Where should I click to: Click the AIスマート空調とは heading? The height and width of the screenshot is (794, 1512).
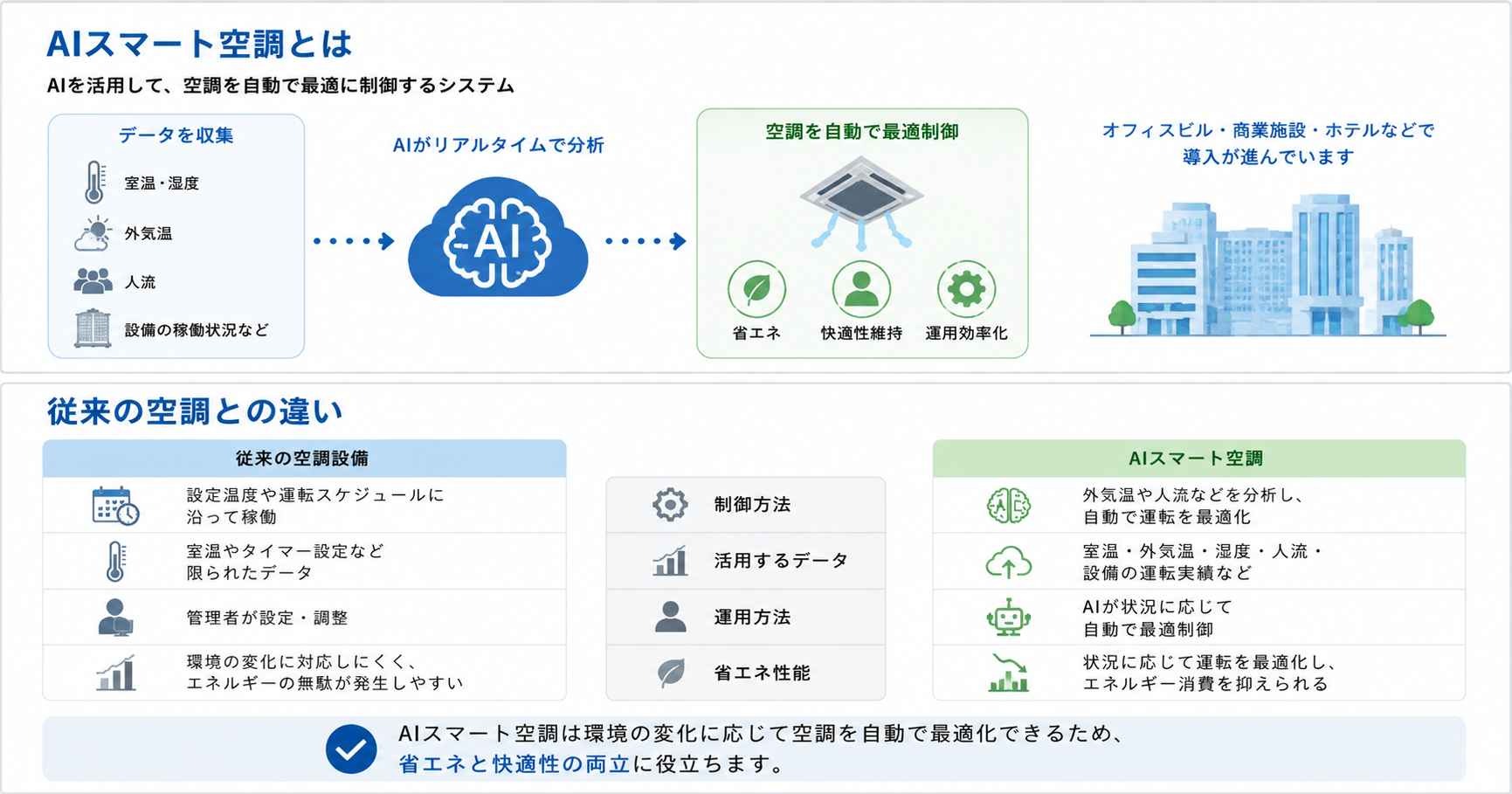point(198,44)
